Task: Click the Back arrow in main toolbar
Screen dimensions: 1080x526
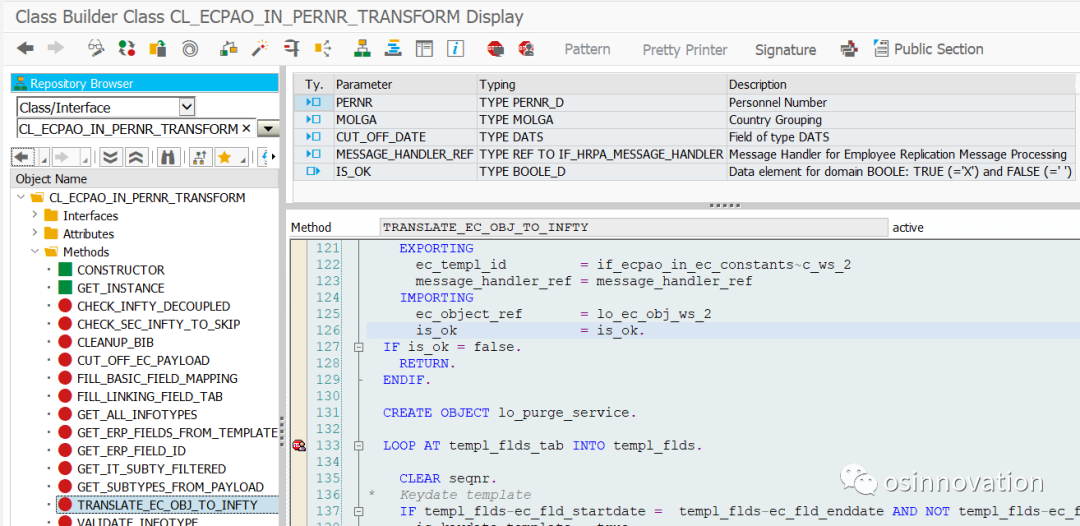Action: coord(25,48)
